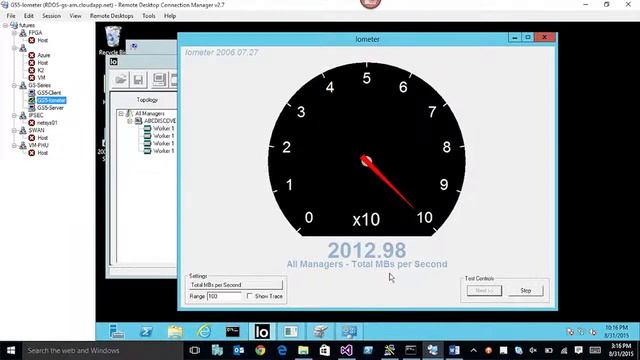Screen dimensions: 640x360
Task: Open Remote Desktop Connection Manager taskbar icon
Action: 433,350
